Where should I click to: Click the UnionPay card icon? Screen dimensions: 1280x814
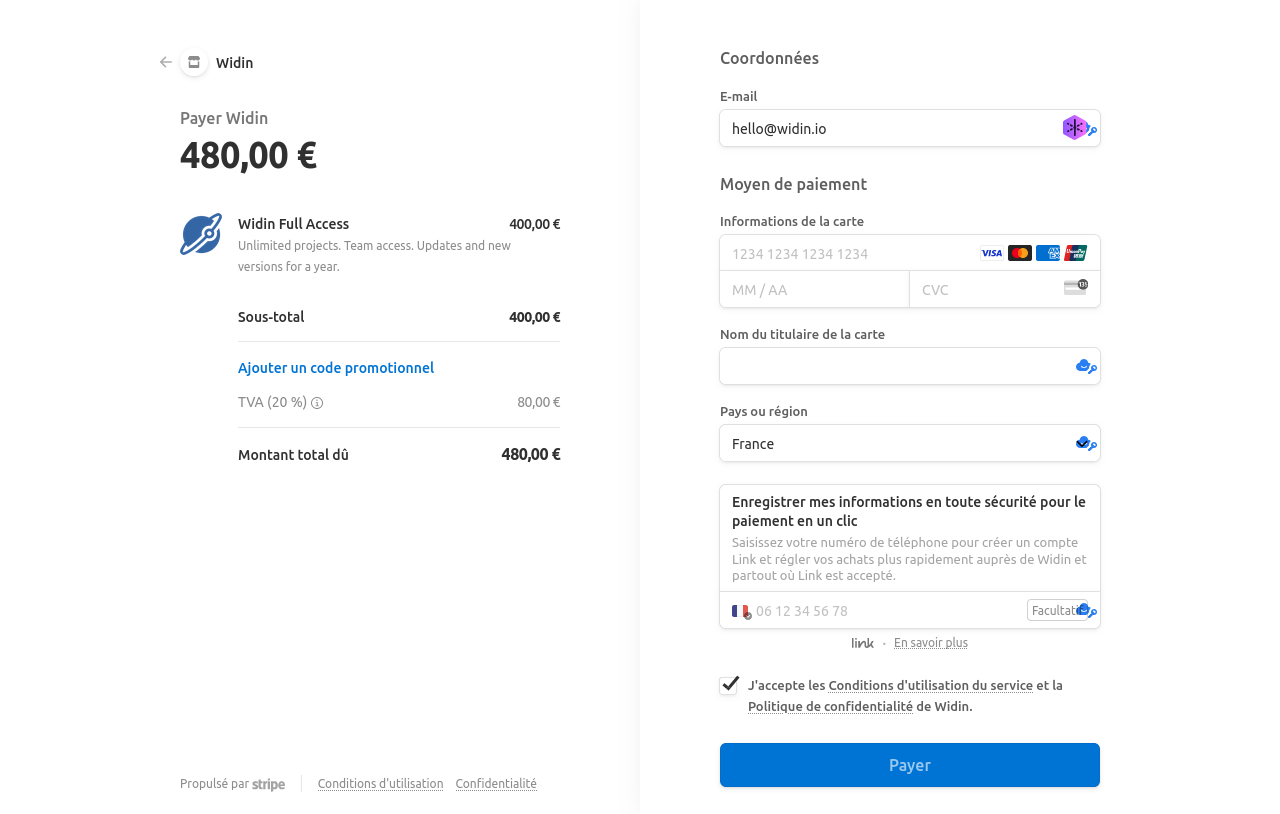point(1076,253)
